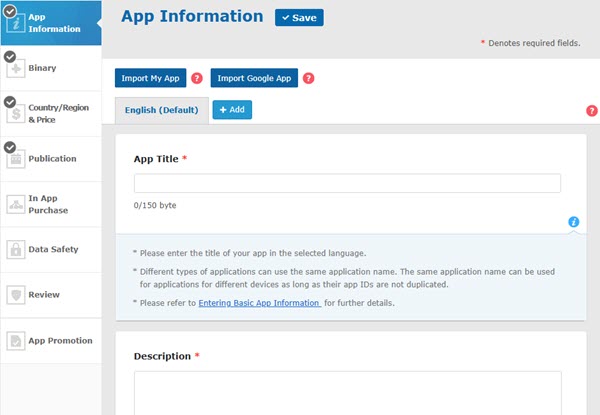600x415 pixels.
Task: Focus the App Title input field
Action: click(347, 183)
